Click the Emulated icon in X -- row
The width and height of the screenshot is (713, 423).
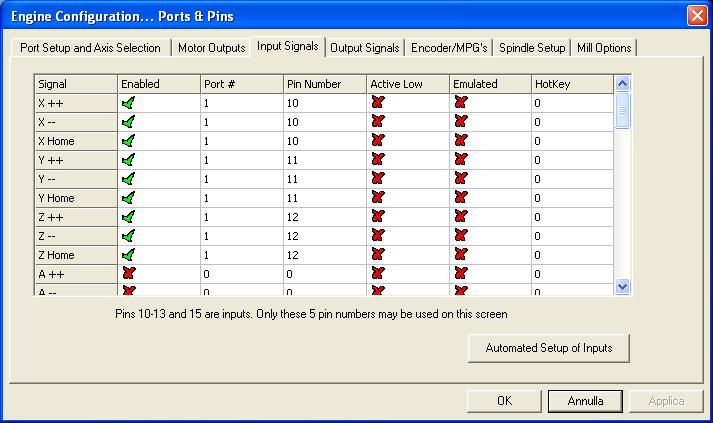point(460,122)
